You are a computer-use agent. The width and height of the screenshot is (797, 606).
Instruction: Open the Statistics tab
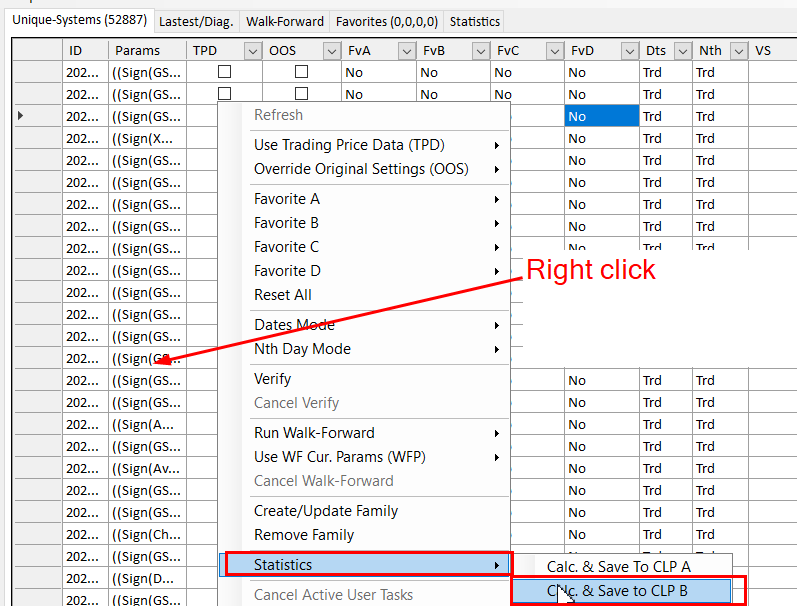point(474,21)
